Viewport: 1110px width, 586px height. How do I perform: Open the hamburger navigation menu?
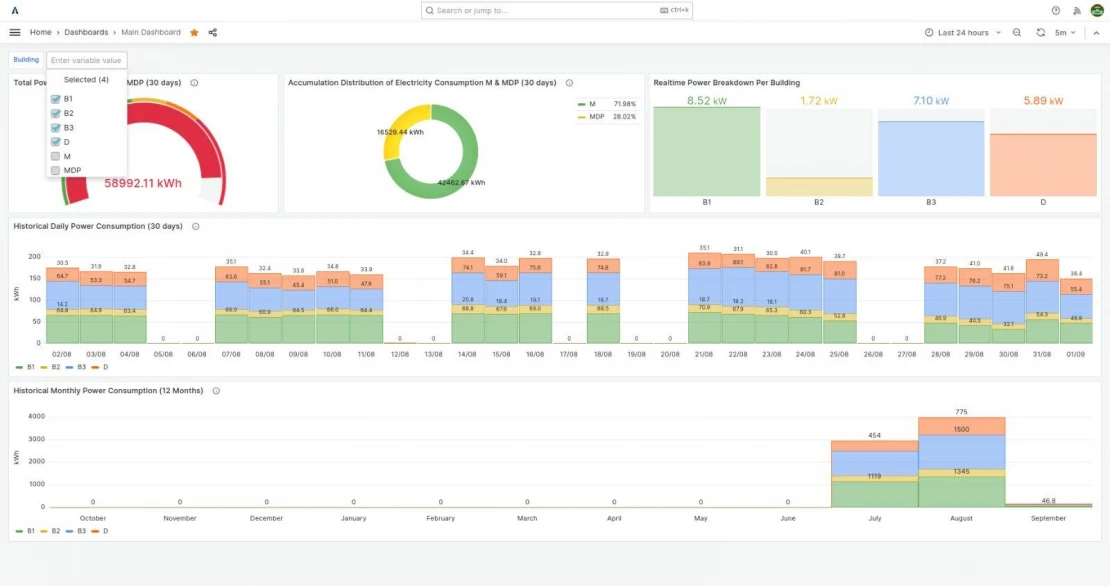pos(15,33)
